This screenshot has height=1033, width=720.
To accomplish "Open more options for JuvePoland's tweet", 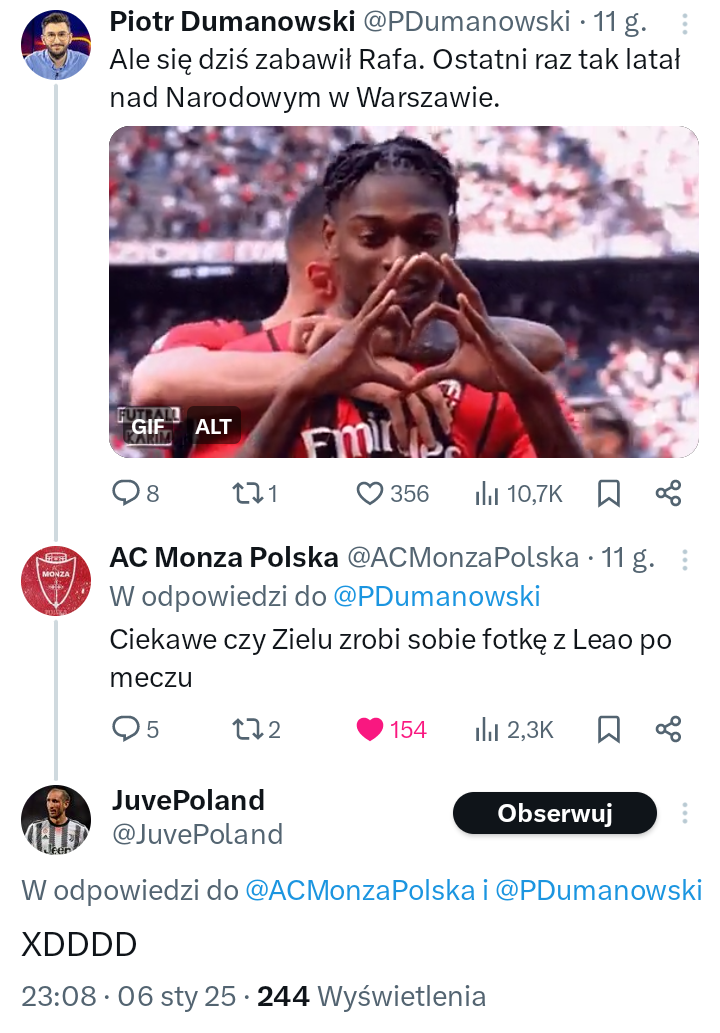I will [684, 812].
